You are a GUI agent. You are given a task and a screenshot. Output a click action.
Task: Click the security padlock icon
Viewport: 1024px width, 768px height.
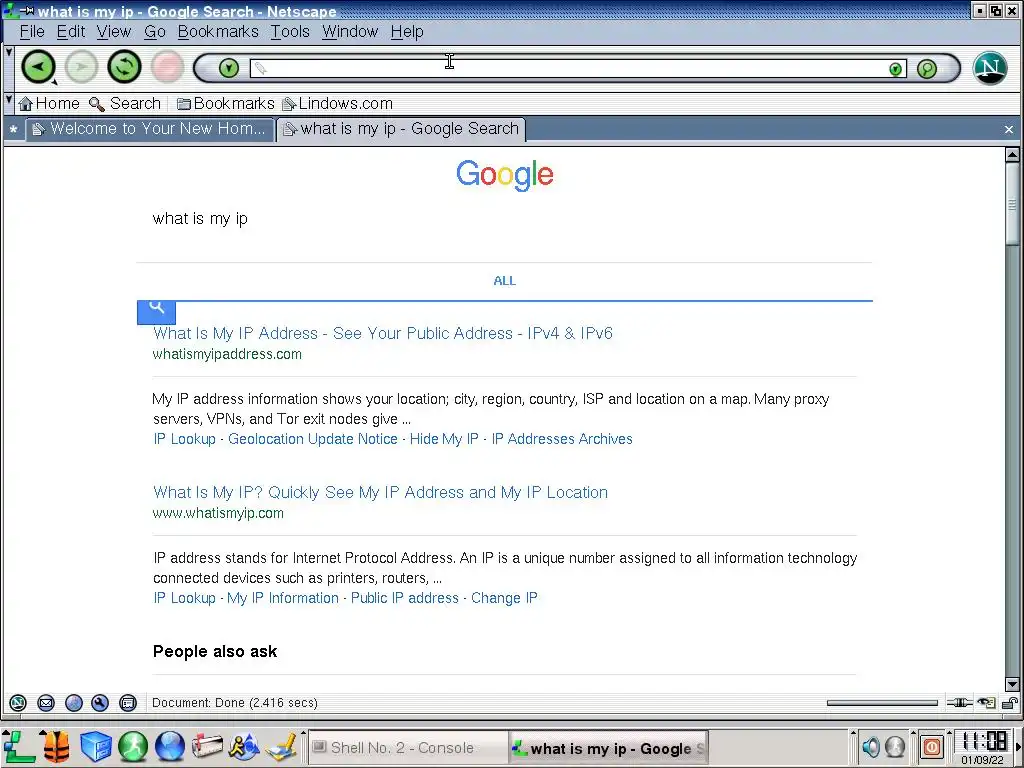tap(1010, 703)
